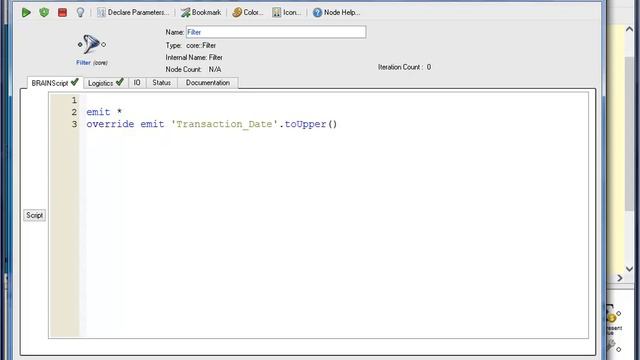The height and width of the screenshot is (360, 640).
Task: Click the green shield run icon
Action: tap(44, 13)
